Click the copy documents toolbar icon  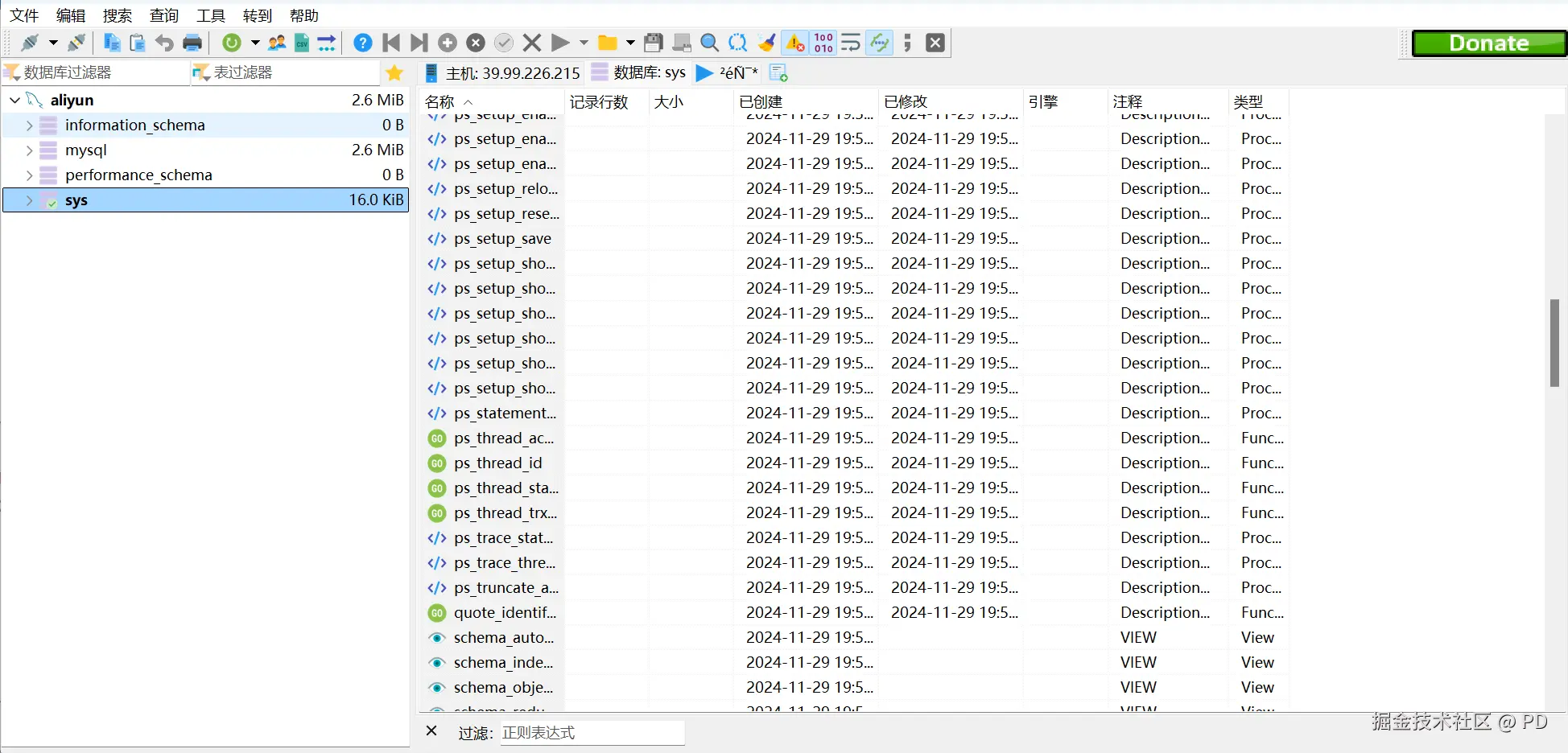tap(112, 43)
